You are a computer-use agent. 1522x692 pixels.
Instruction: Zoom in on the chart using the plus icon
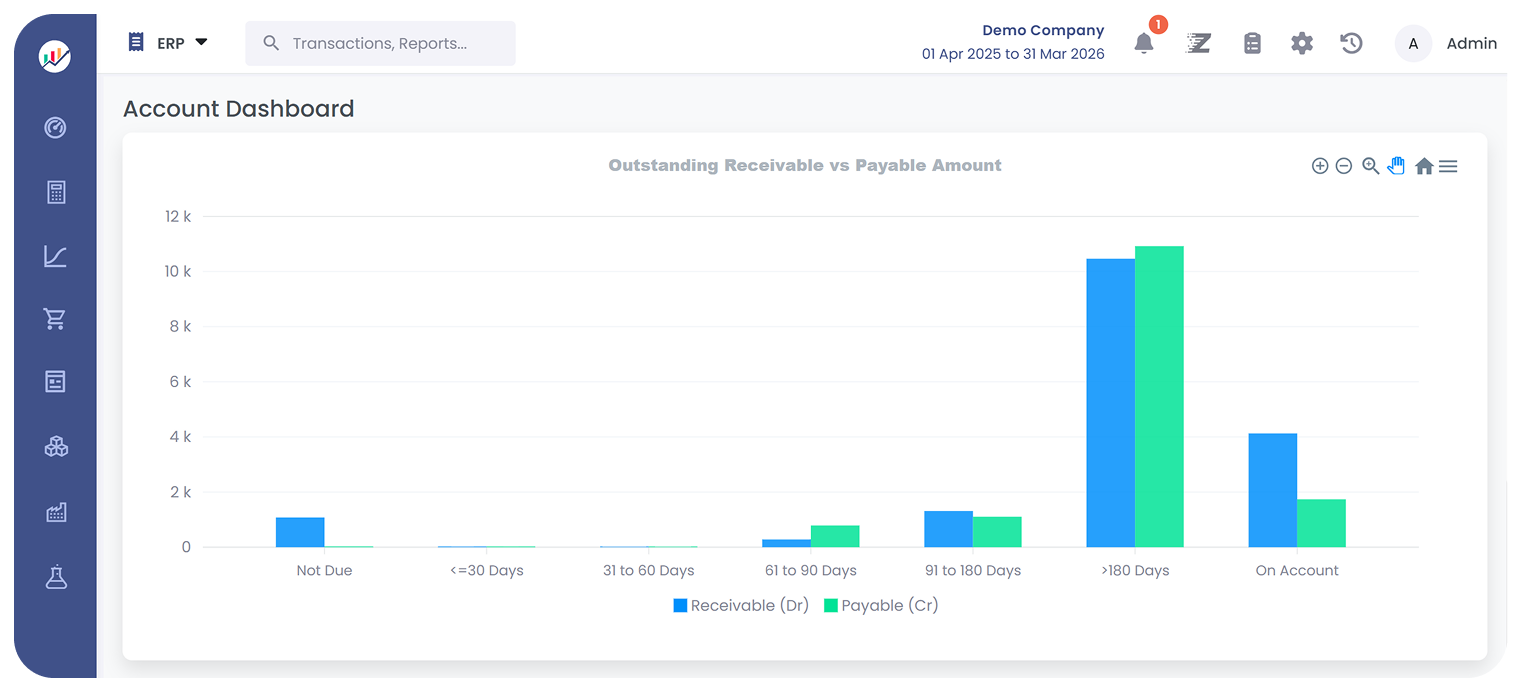(1320, 166)
